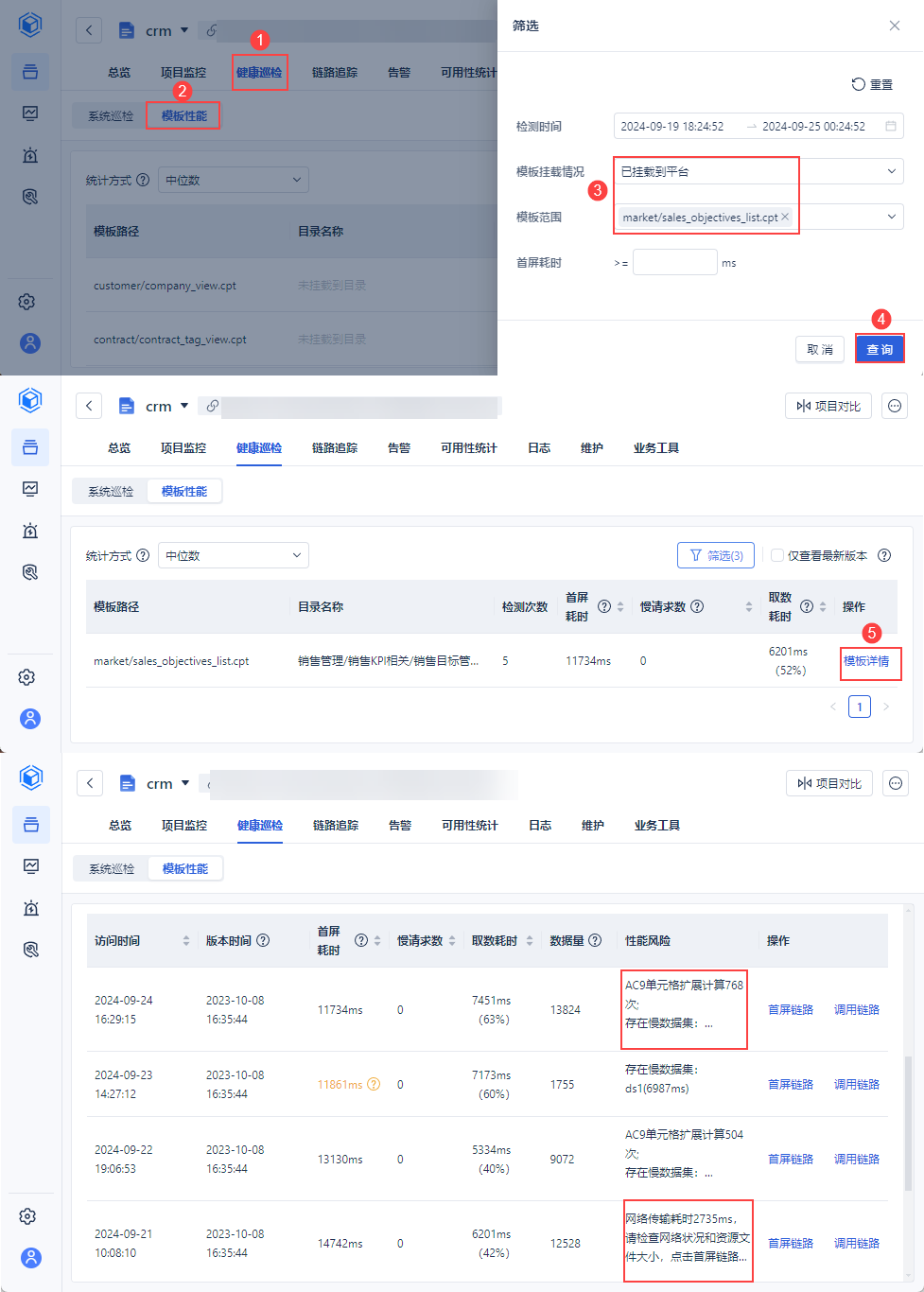Open 模板详情 for market/sales_objectives_list.cpt
Screen dimensions: 924x1292
866,661
